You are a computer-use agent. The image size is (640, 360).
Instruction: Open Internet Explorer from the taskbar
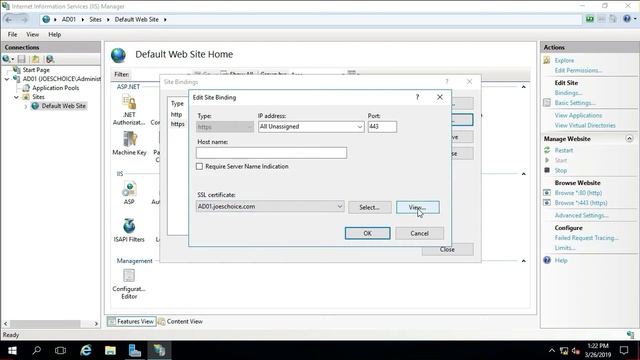(x=86, y=351)
